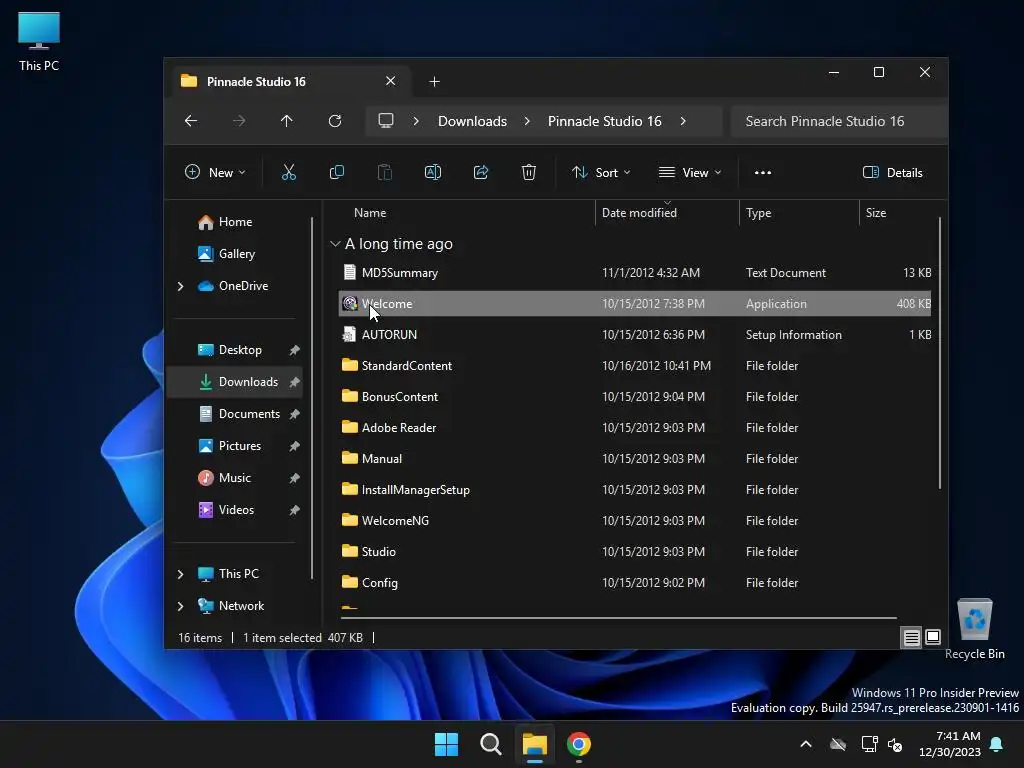Switch to details list view icon in status bar

point(912,637)
